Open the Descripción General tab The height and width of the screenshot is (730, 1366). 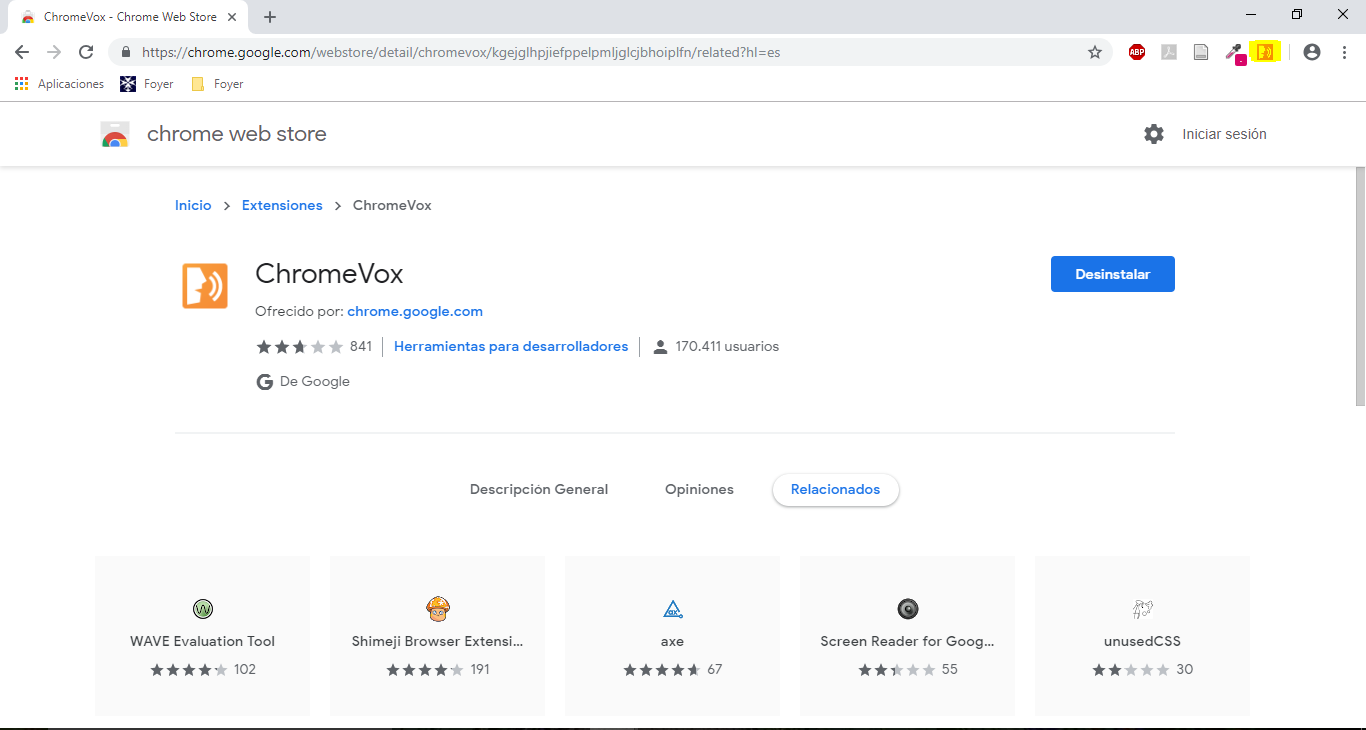tap(539, 489)
